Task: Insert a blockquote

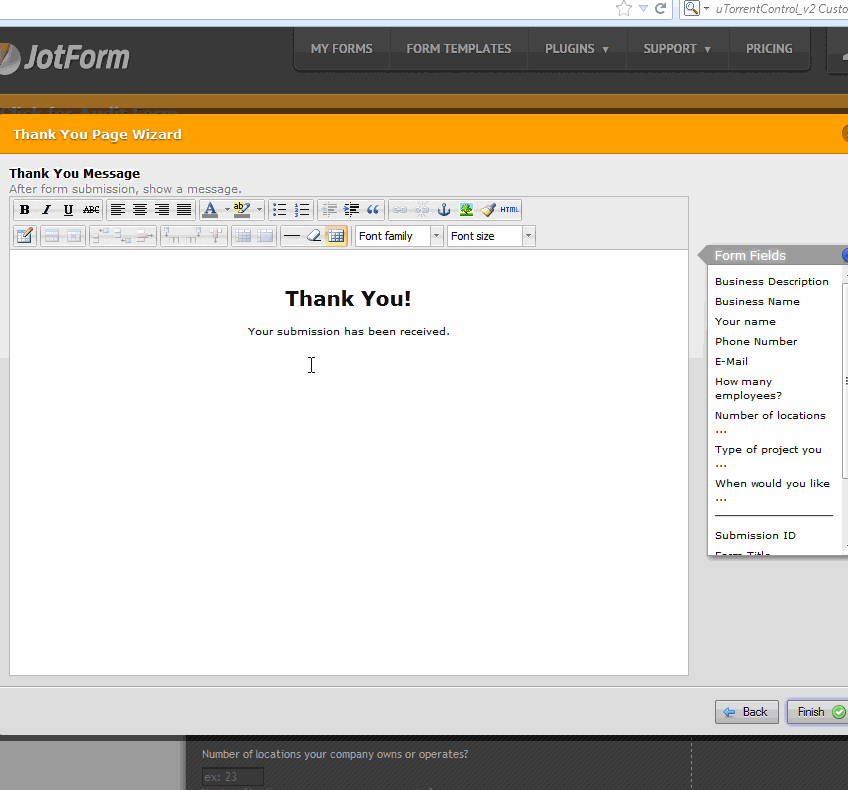Action: (371, 210)
